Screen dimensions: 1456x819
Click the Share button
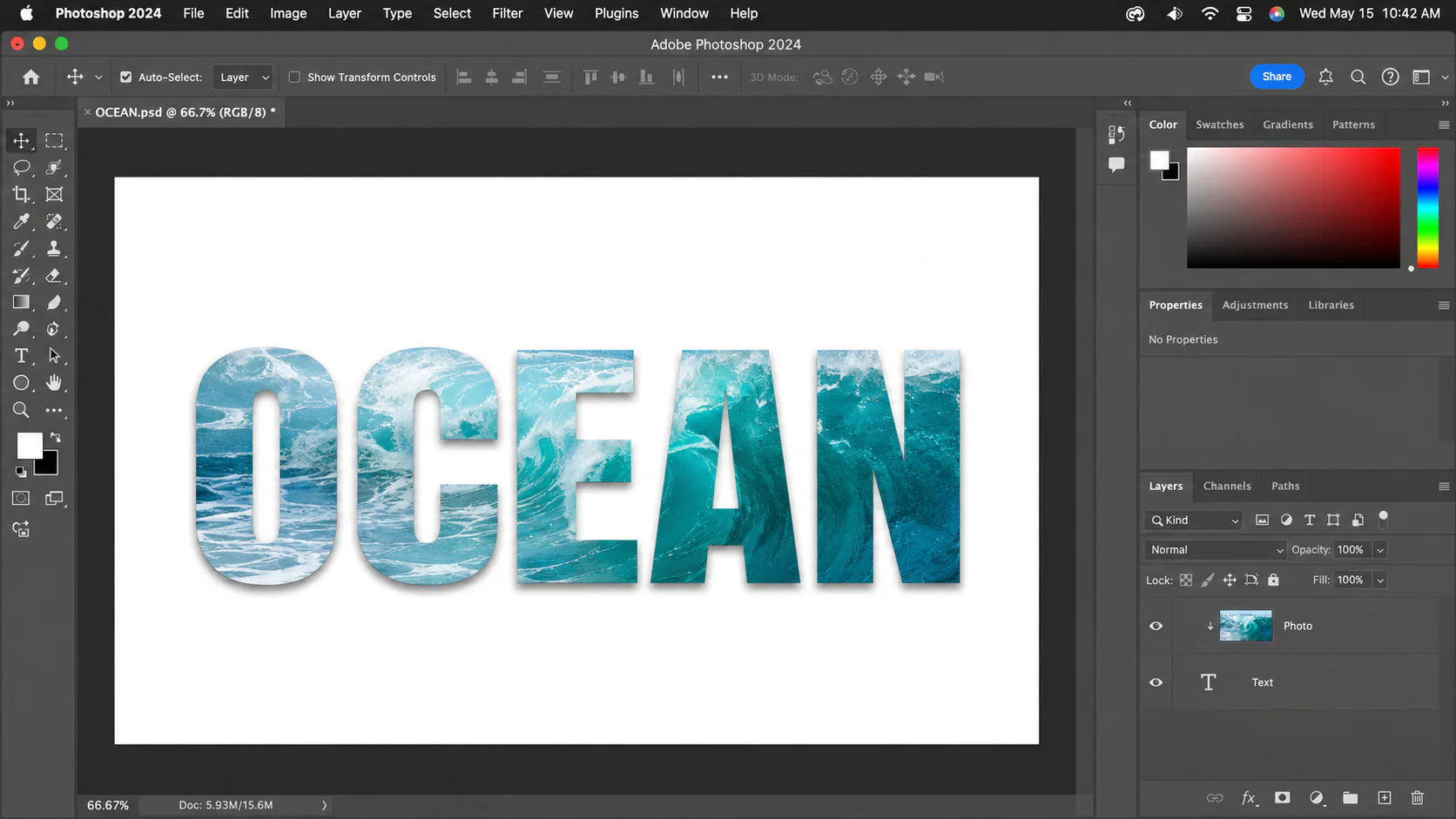pos(1277,77)
